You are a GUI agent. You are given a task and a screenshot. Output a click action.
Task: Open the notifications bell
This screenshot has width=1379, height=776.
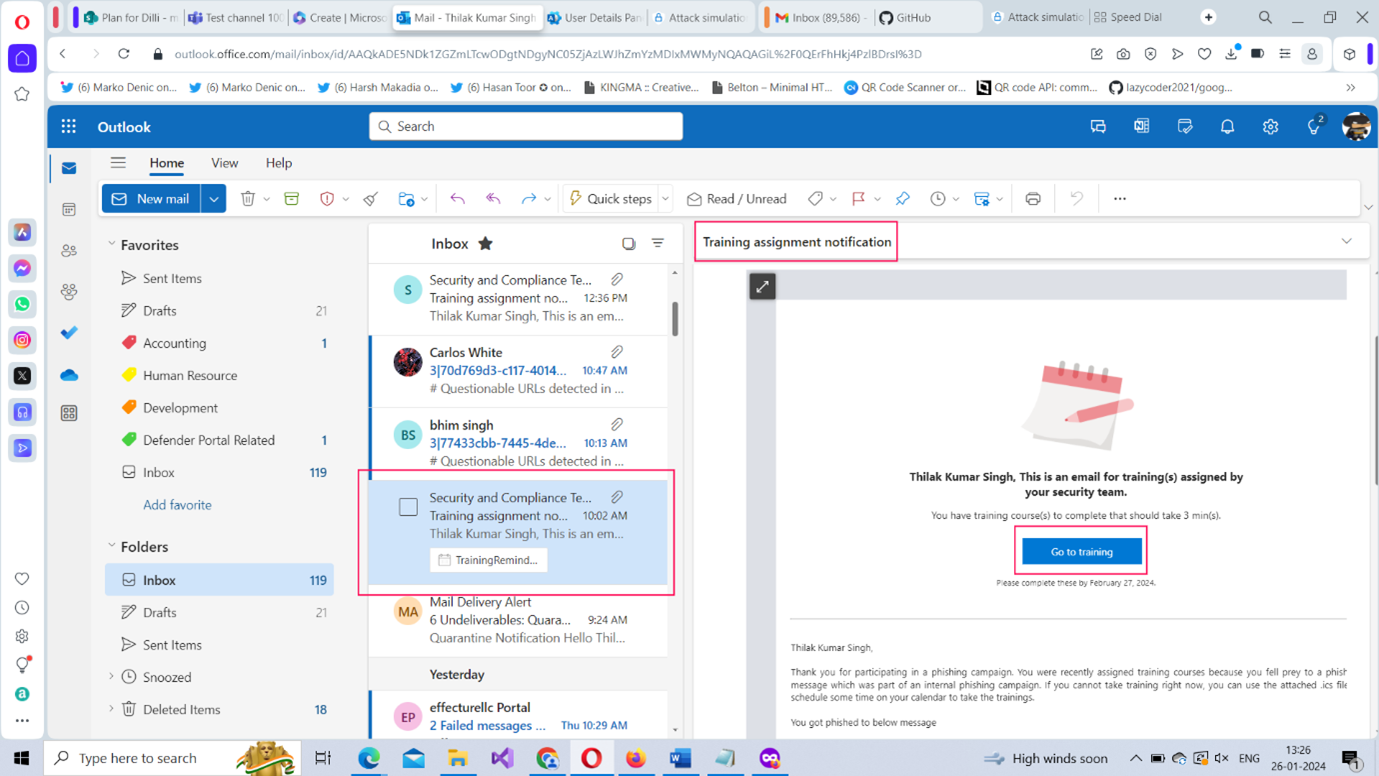(x=1227, y=127)
